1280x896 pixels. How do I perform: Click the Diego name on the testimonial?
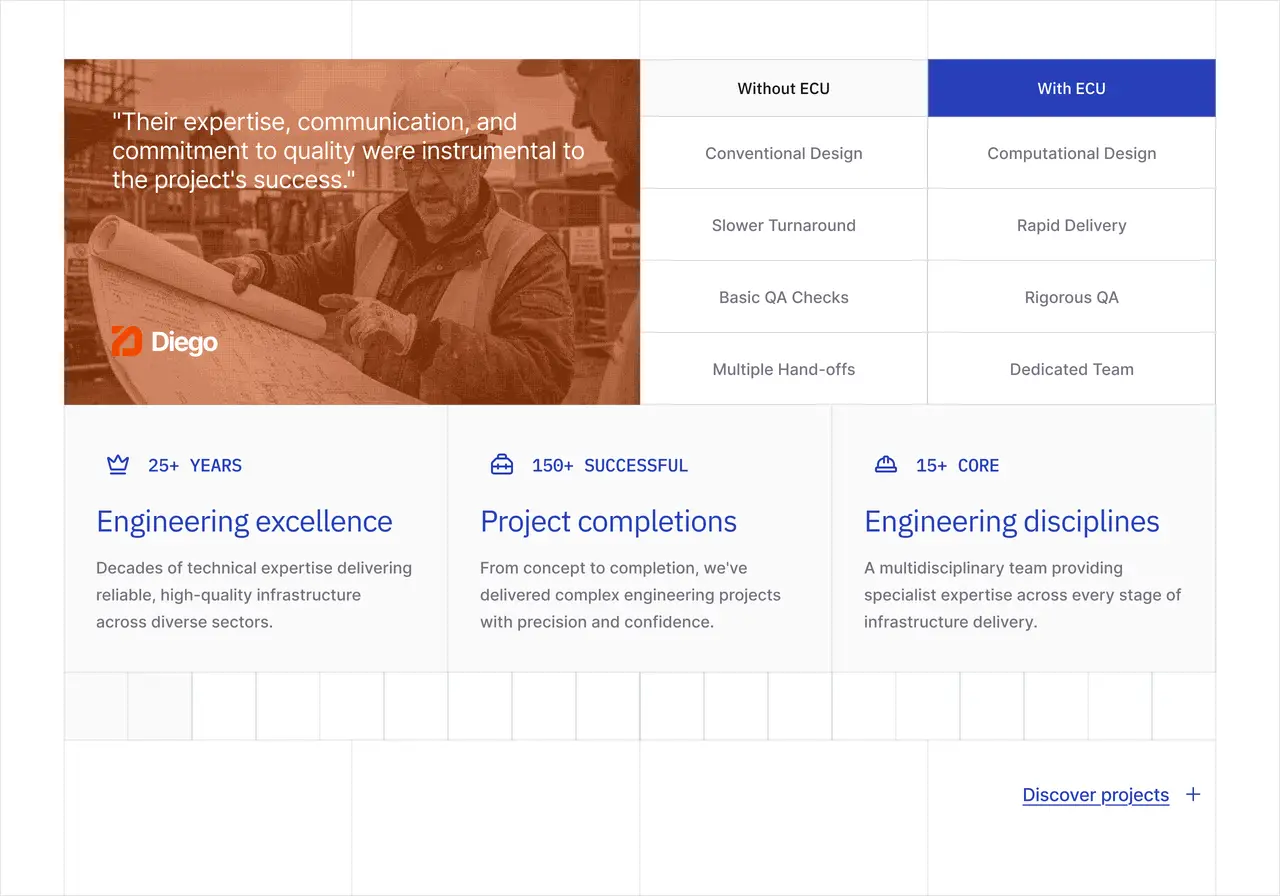click(x=185, y=343)
